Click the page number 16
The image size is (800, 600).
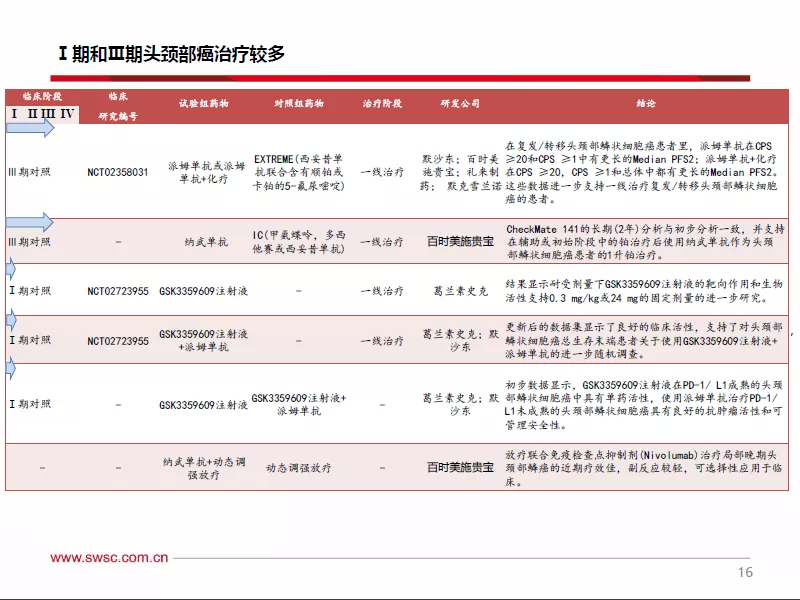(x=745, y=572)
